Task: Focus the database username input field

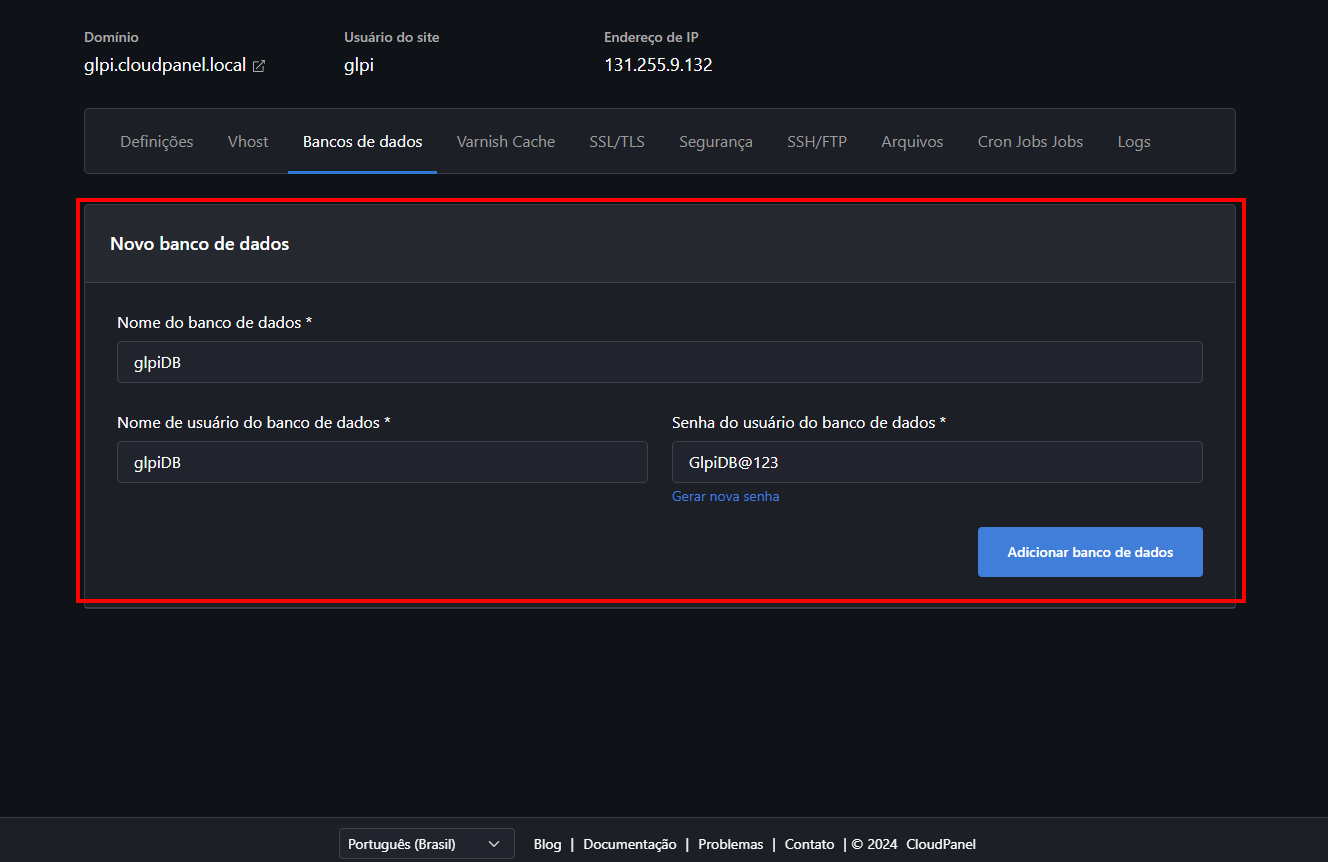Action: [x=382, y=463]
